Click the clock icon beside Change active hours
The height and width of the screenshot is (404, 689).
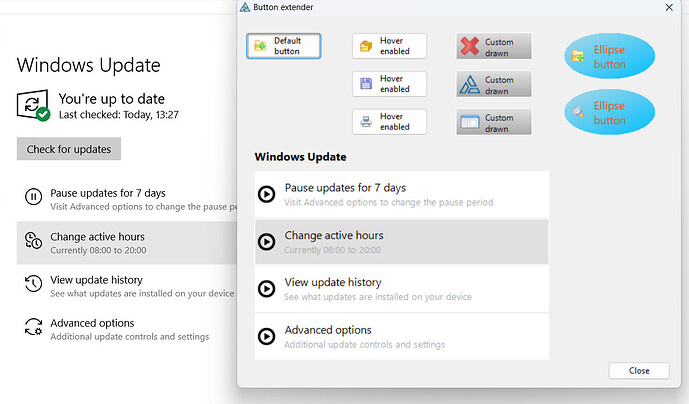point(33,241)
